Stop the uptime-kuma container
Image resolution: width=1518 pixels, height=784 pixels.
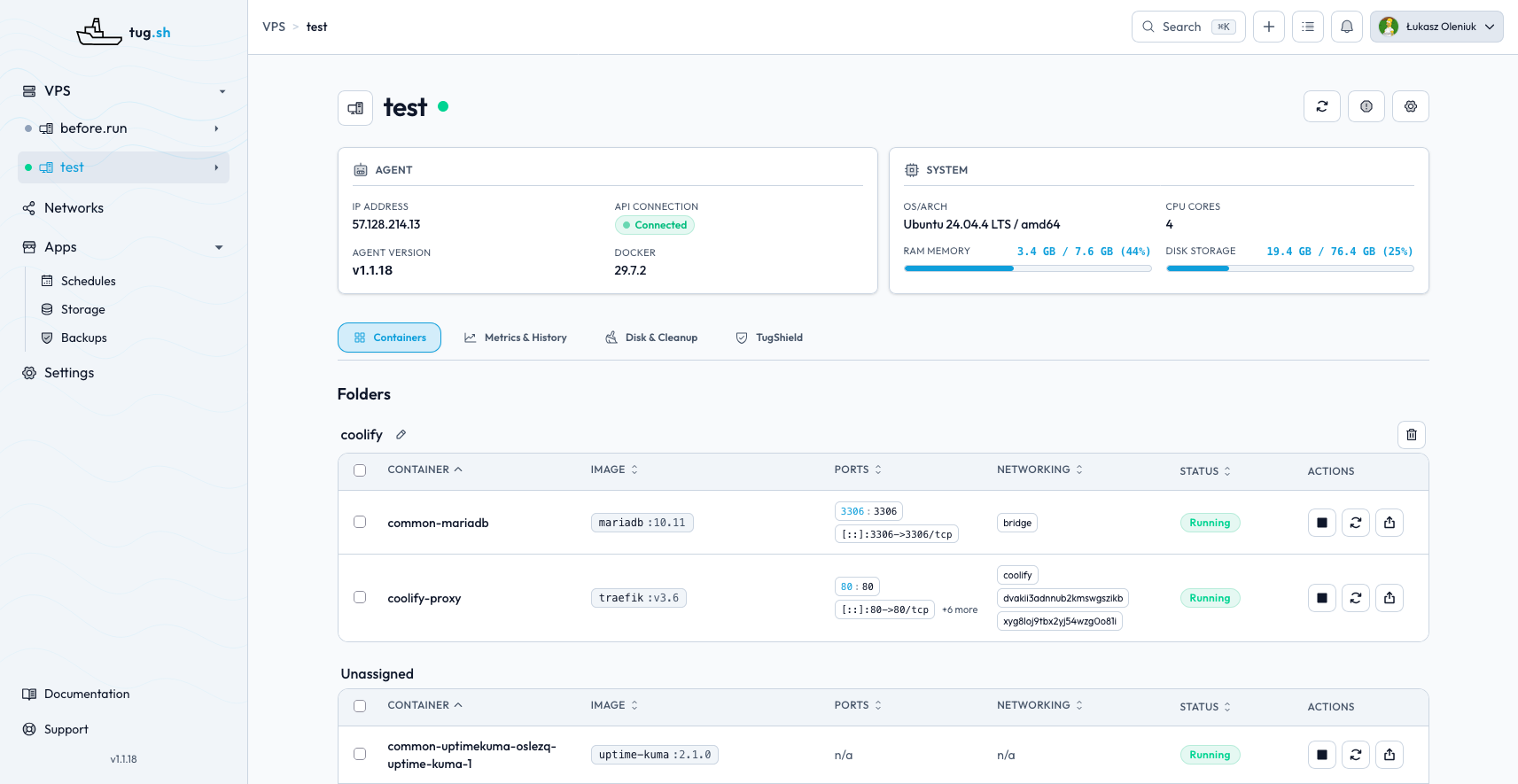point(1321,755)
